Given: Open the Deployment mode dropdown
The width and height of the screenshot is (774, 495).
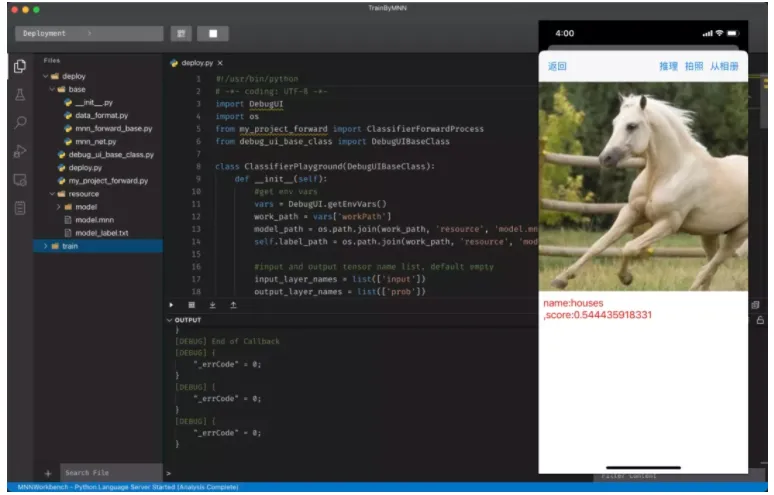Looking at the screenshot, I should click(89, 34).
